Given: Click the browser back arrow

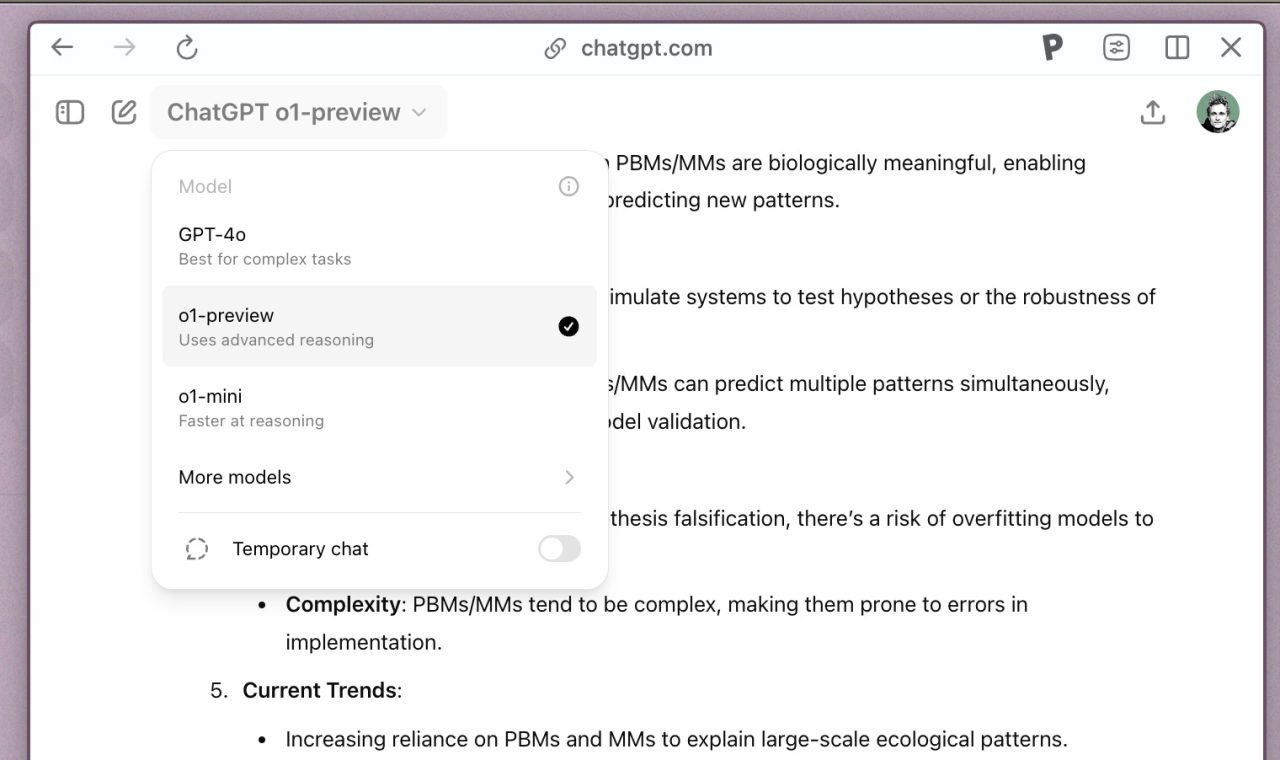Looking at the screenshot, I should pyautogui.click(x=62, y=48).
